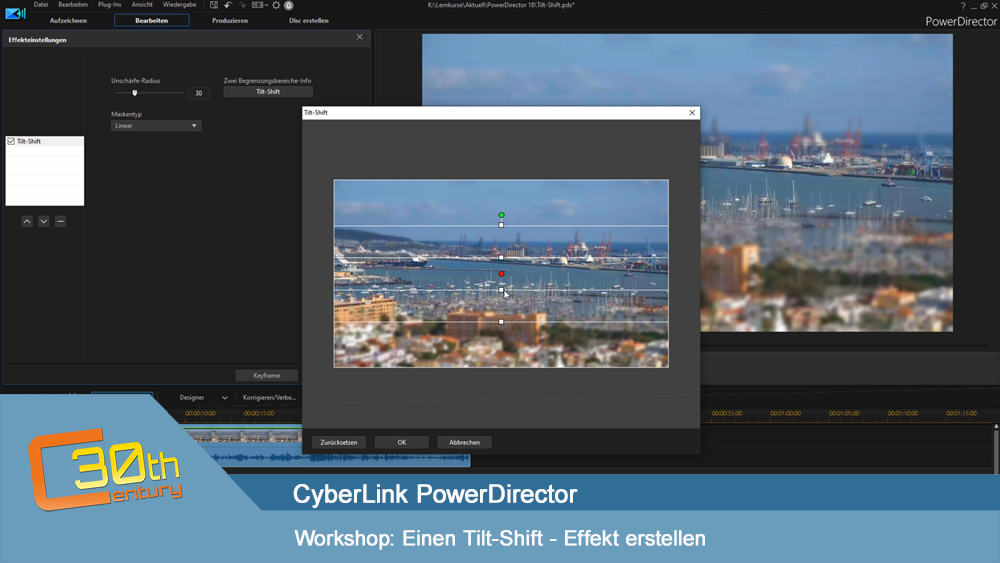Click the 00:01:15:00 mark on timeline ruler
Viewport: 1000px width, 563px height.
(961, 413)
